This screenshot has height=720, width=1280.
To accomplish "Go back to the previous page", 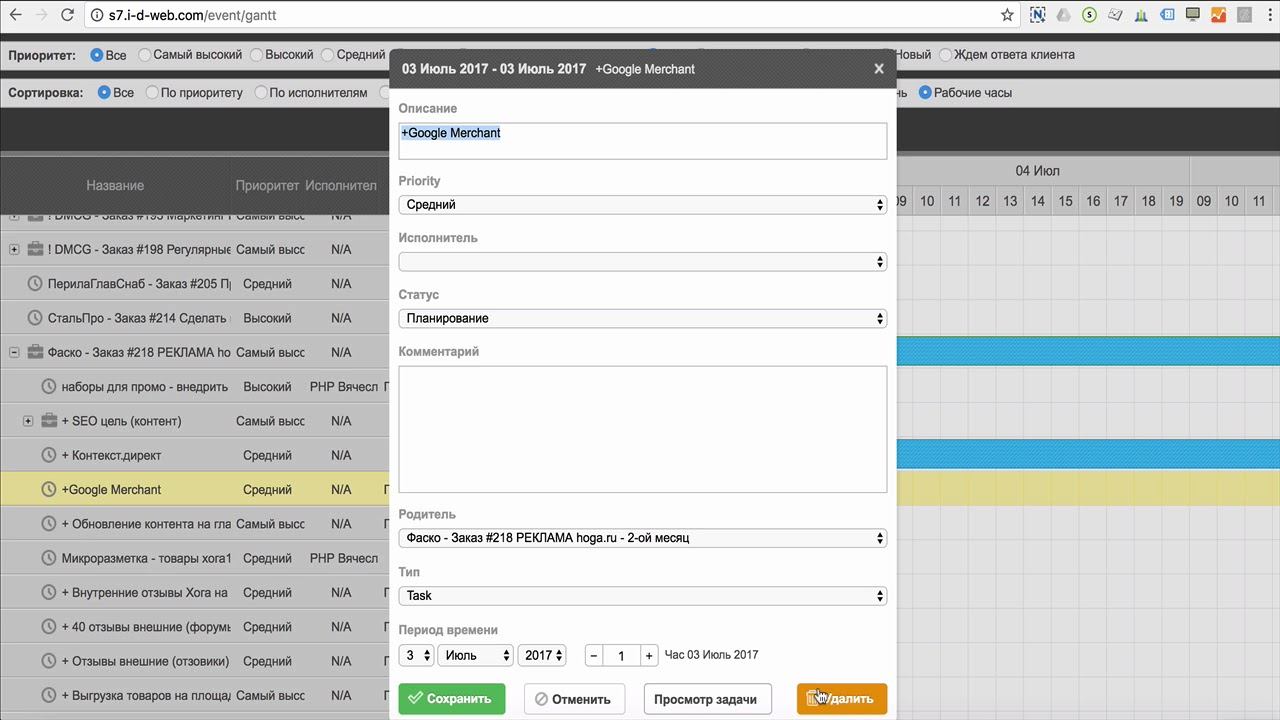I will (x=15, y=15).
